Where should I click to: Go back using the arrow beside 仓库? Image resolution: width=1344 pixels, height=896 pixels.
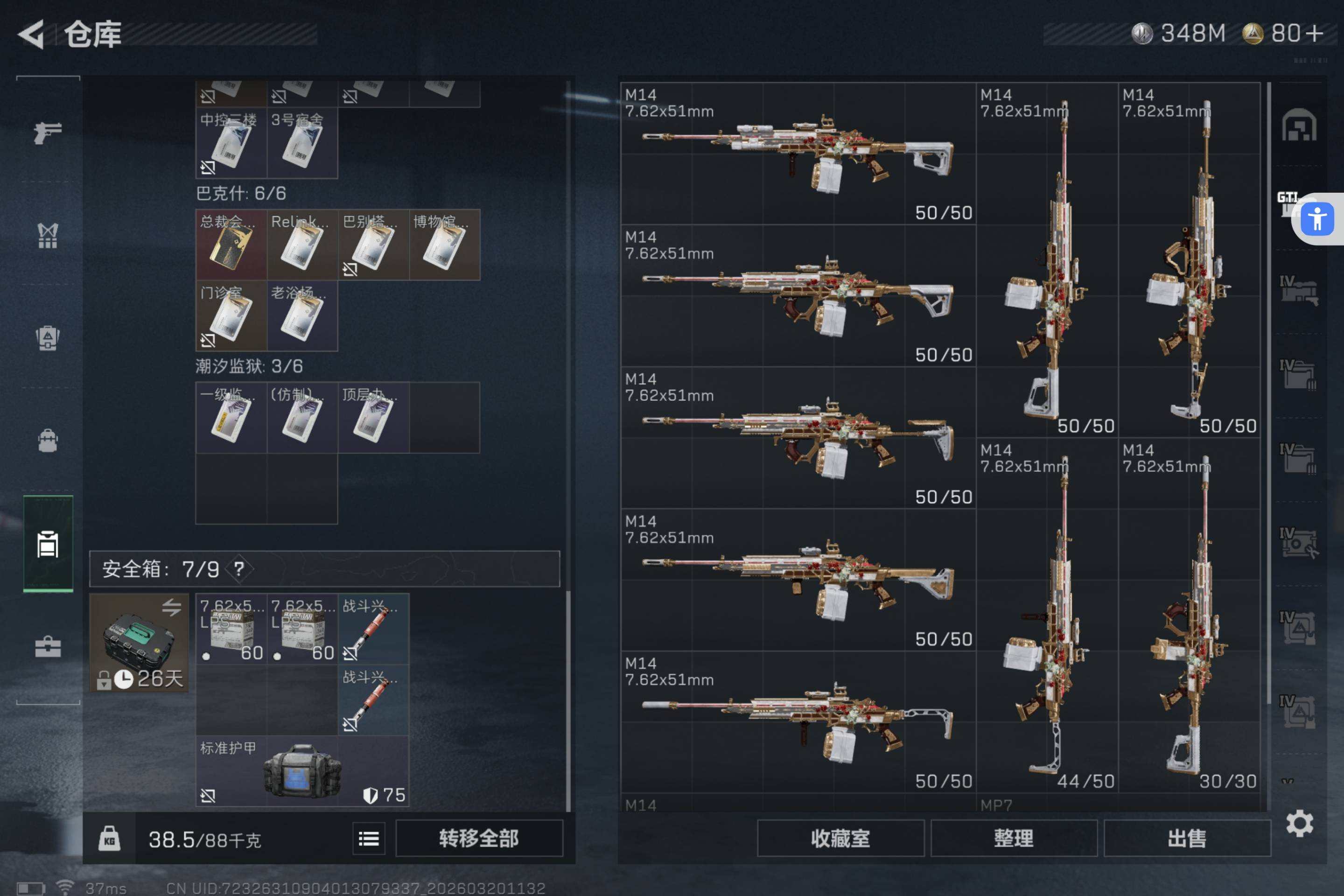point(32,34)
